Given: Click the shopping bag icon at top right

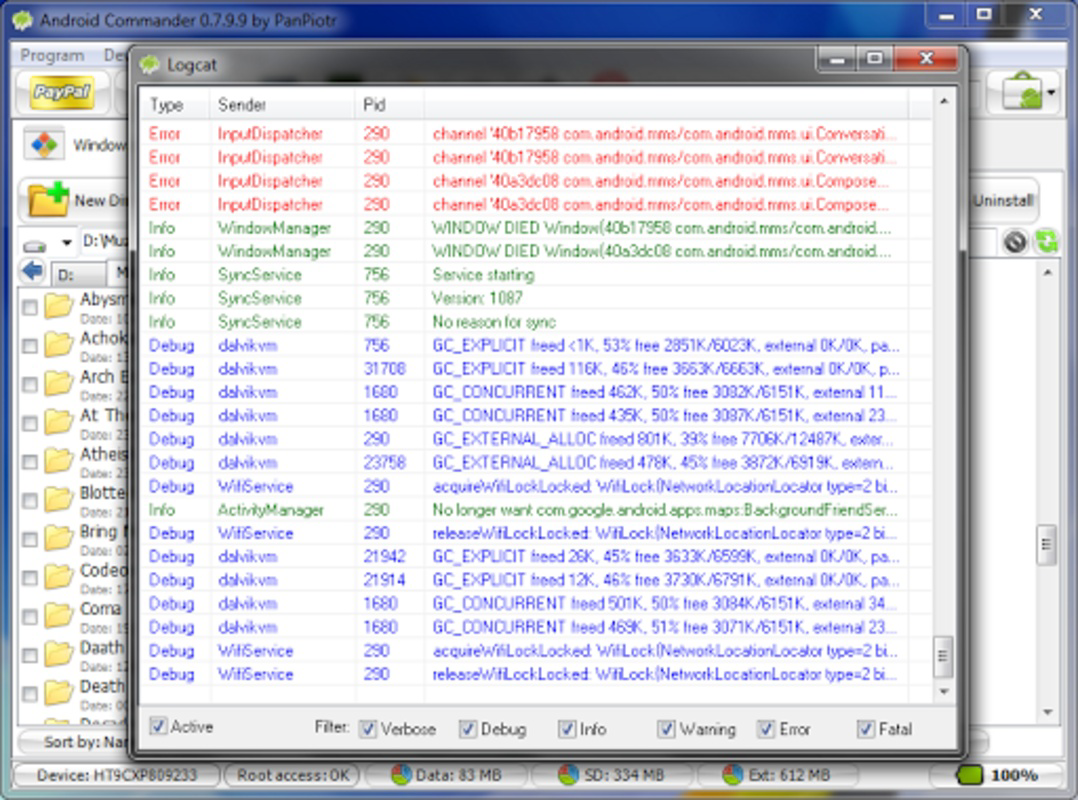Looking at the screenshot, I should [1022, 91].
